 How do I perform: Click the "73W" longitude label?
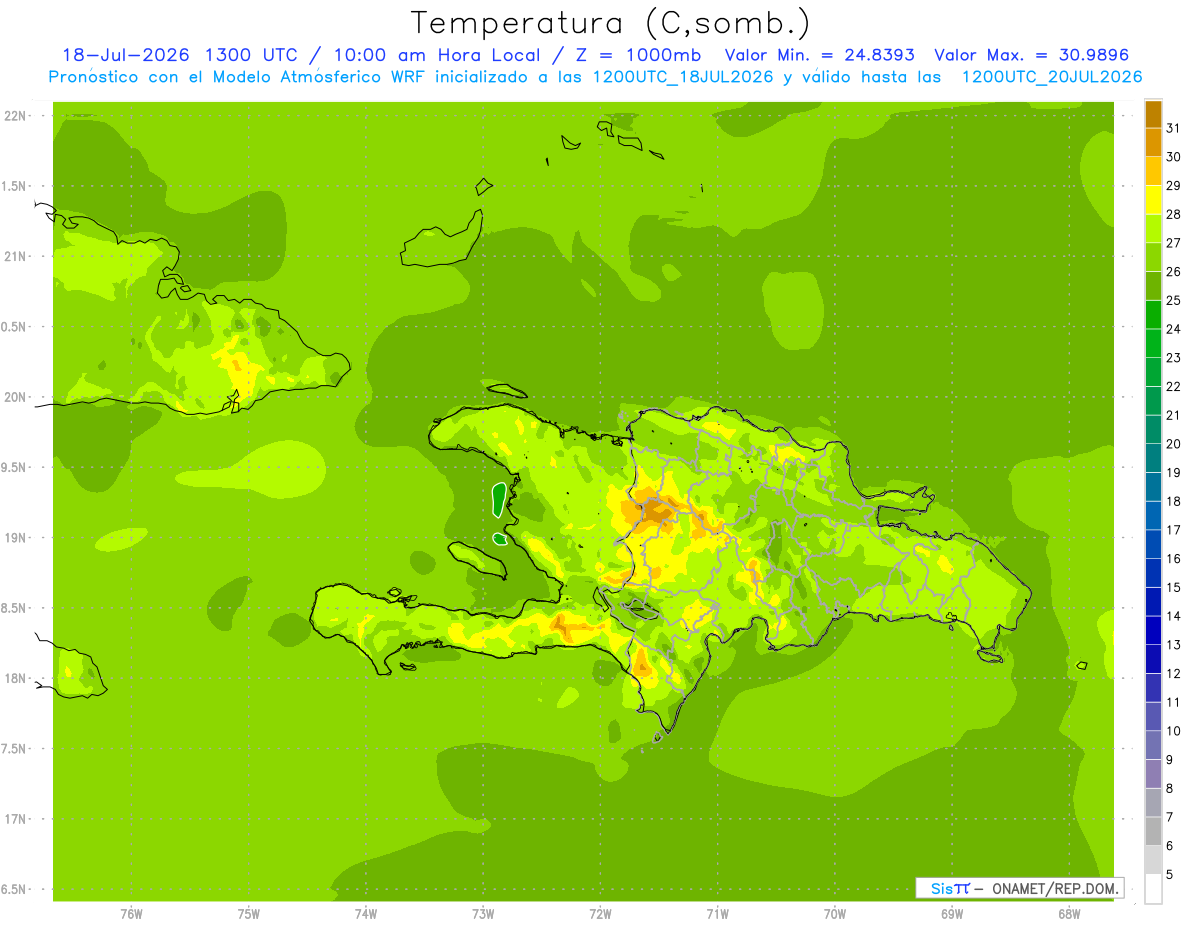[x=483, y=914]
